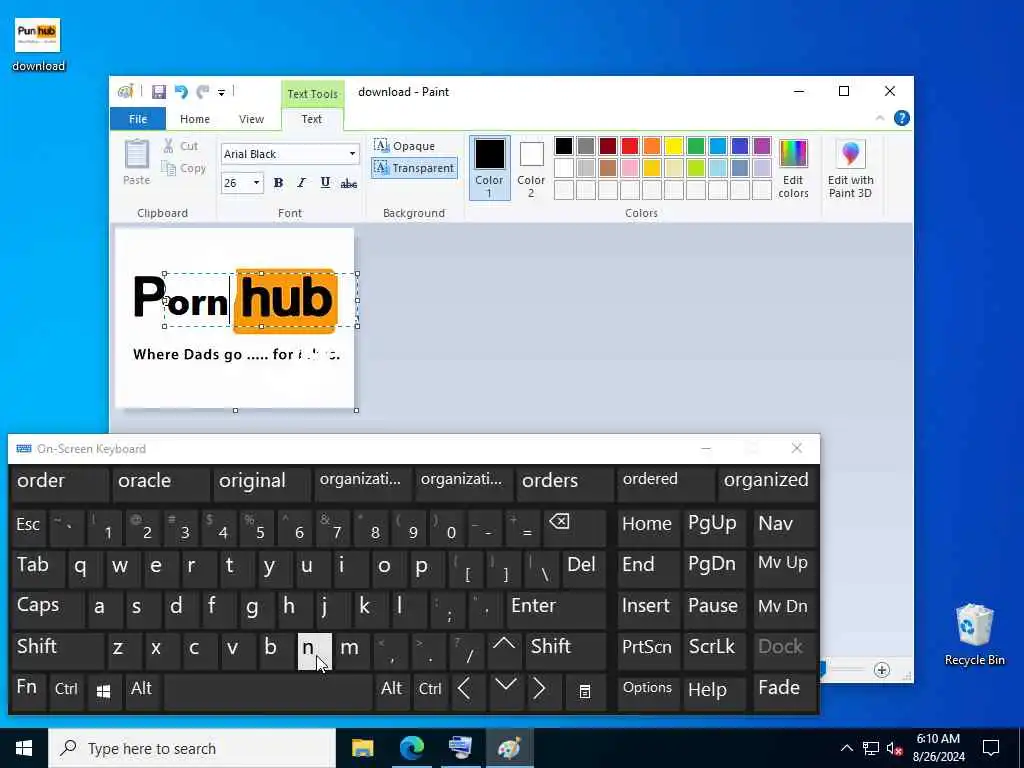Screen dimensions: 1024x768
Task: Open the Customize Quick Access Toolbar arrow
Action: [221, 93]
